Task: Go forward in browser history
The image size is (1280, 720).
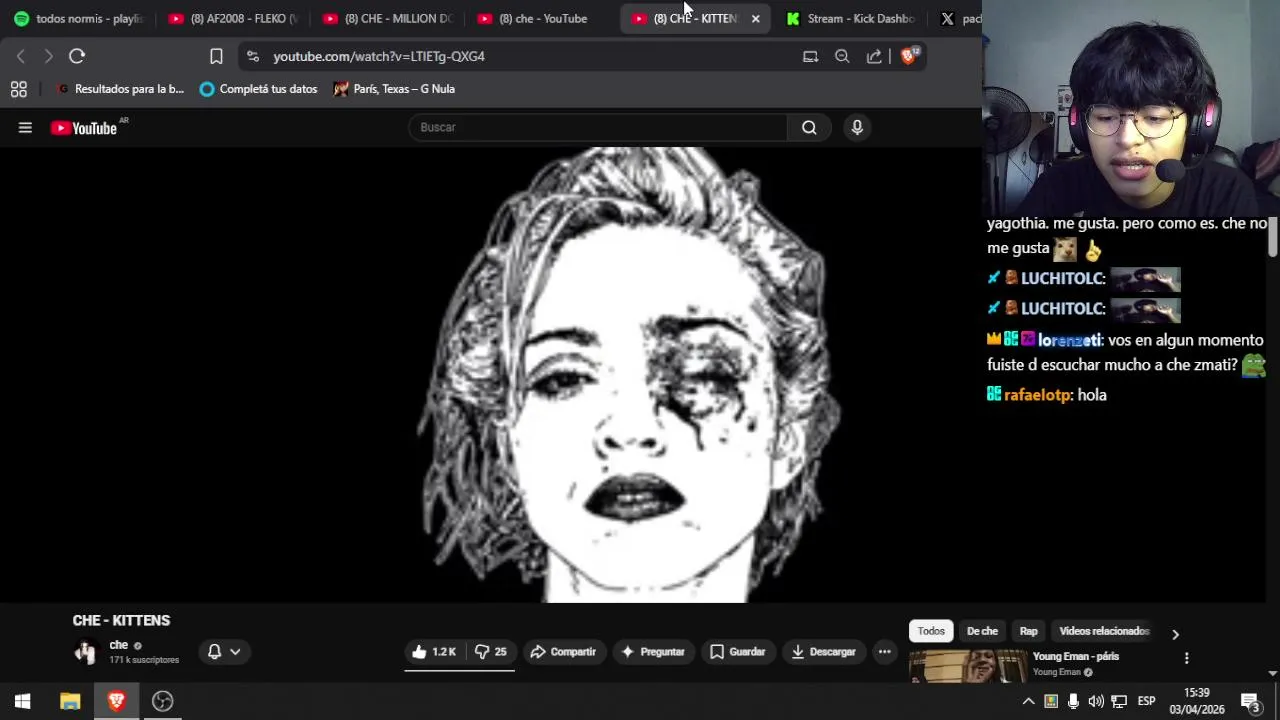Action: (x=48, y=56)
